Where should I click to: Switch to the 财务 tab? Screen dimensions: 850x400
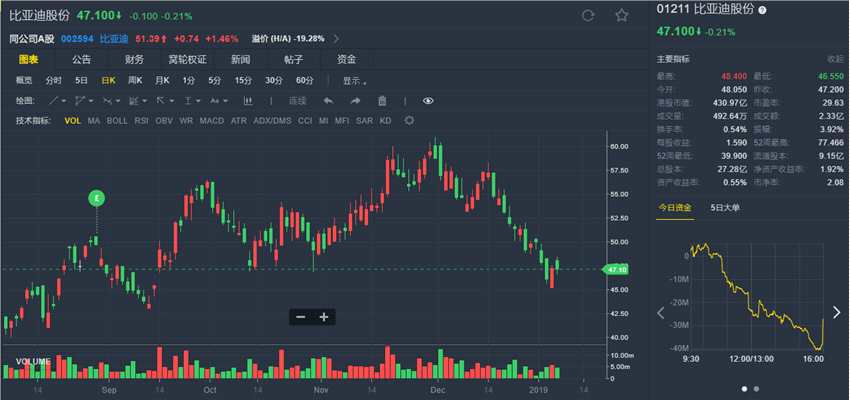[x=134, y=59]
